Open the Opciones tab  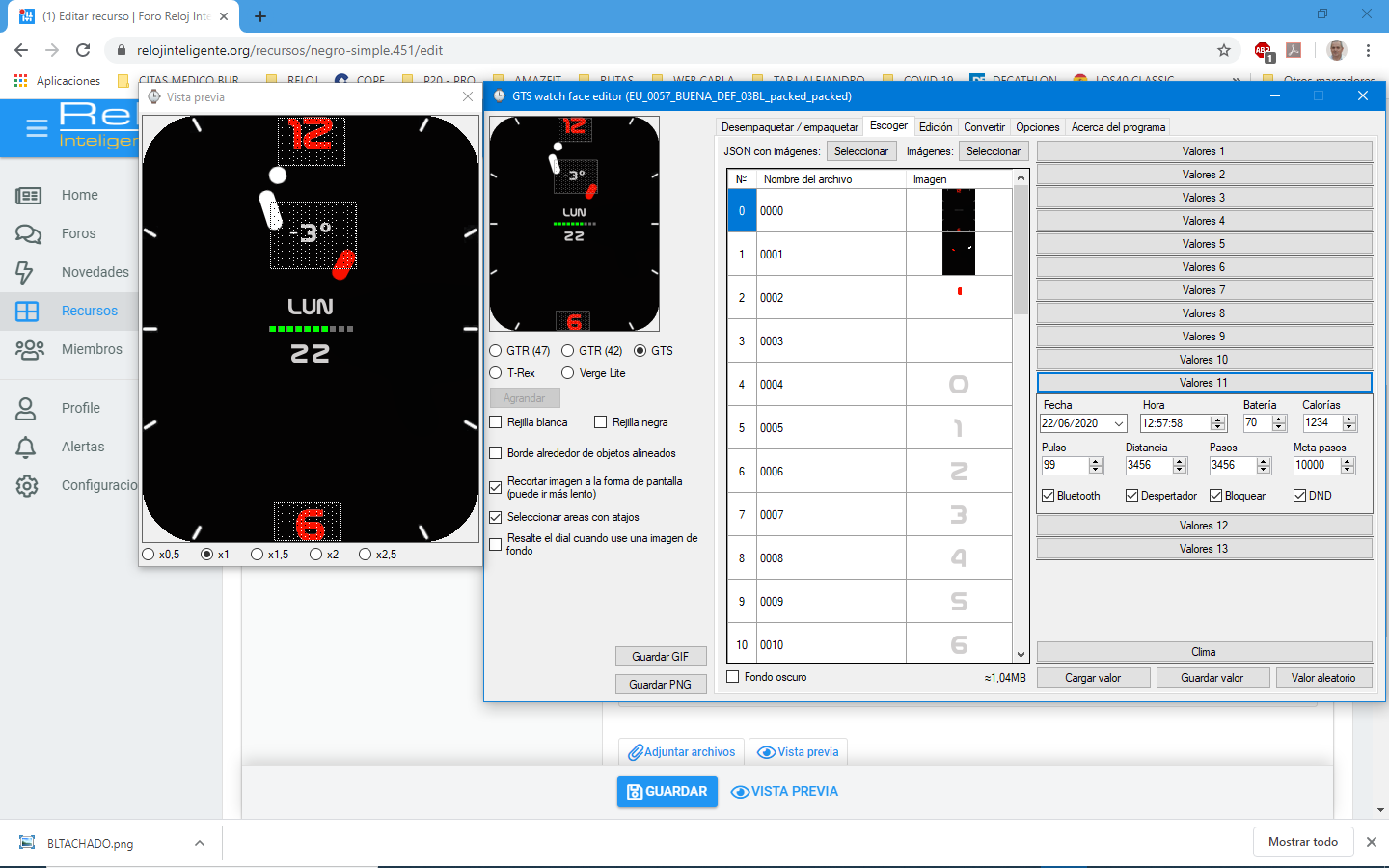click(1037, 127)
